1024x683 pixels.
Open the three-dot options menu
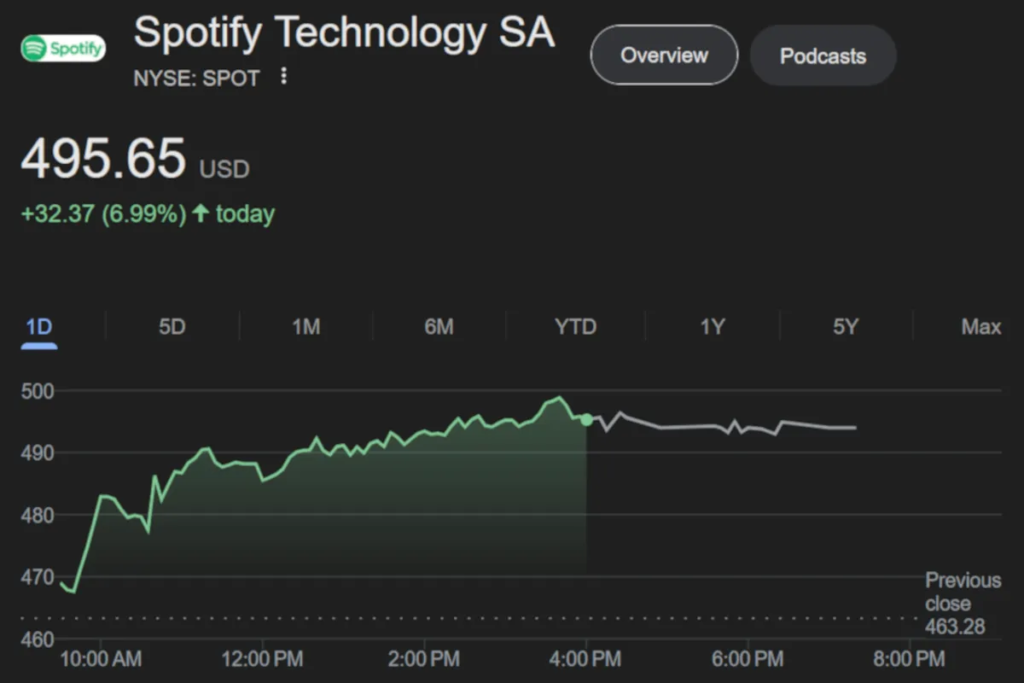coord(284,76)
